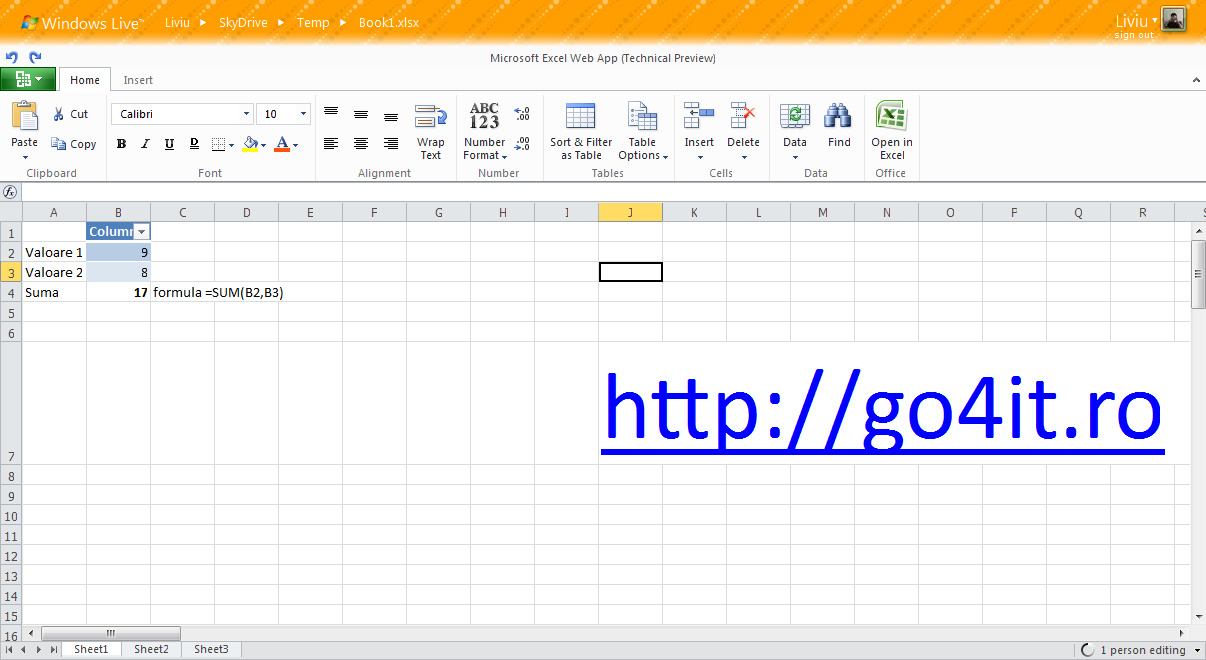
Task: Click the Middle Align icon
Action: [361, 114]
